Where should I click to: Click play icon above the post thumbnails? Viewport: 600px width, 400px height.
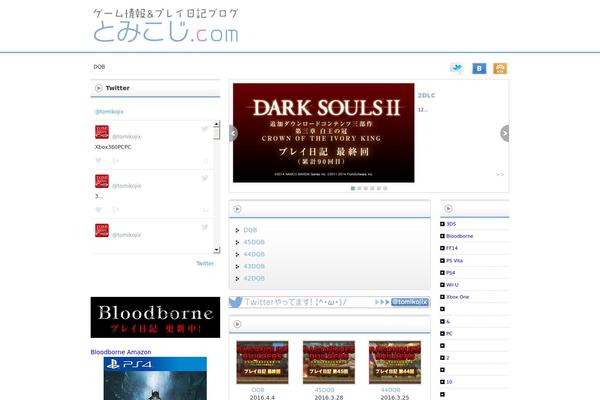tap(237, 324)
